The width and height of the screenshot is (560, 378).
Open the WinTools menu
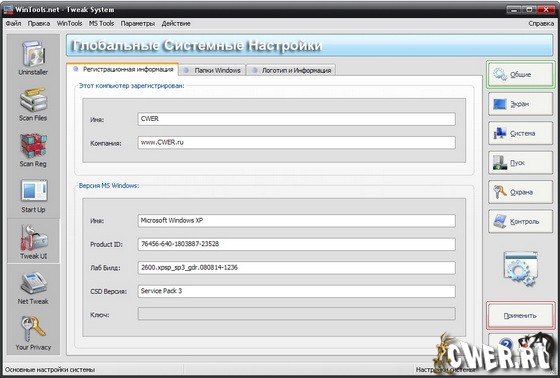click(69, 23)
